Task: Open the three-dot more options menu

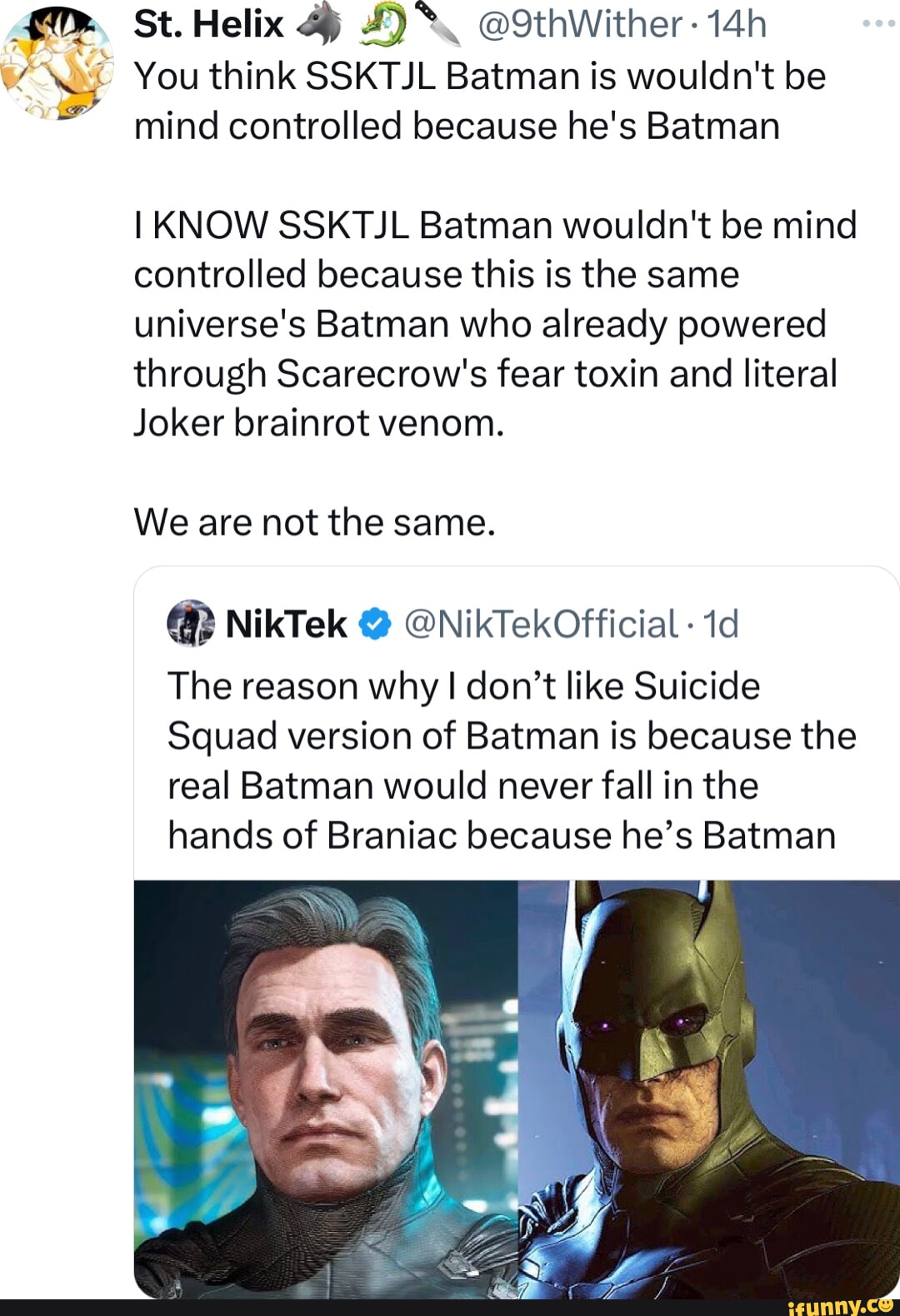Action: (x=878, y=23)
